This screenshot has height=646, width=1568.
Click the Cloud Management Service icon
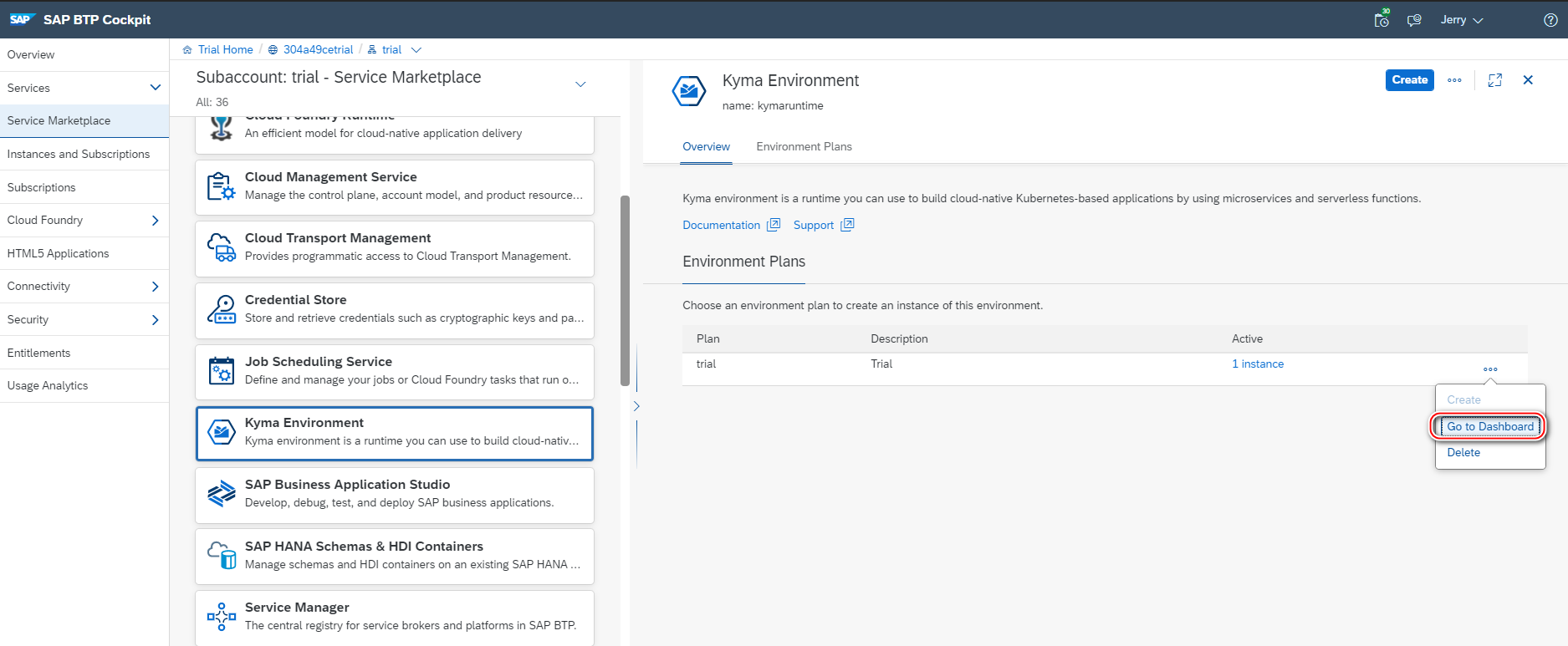click(222, 186)
